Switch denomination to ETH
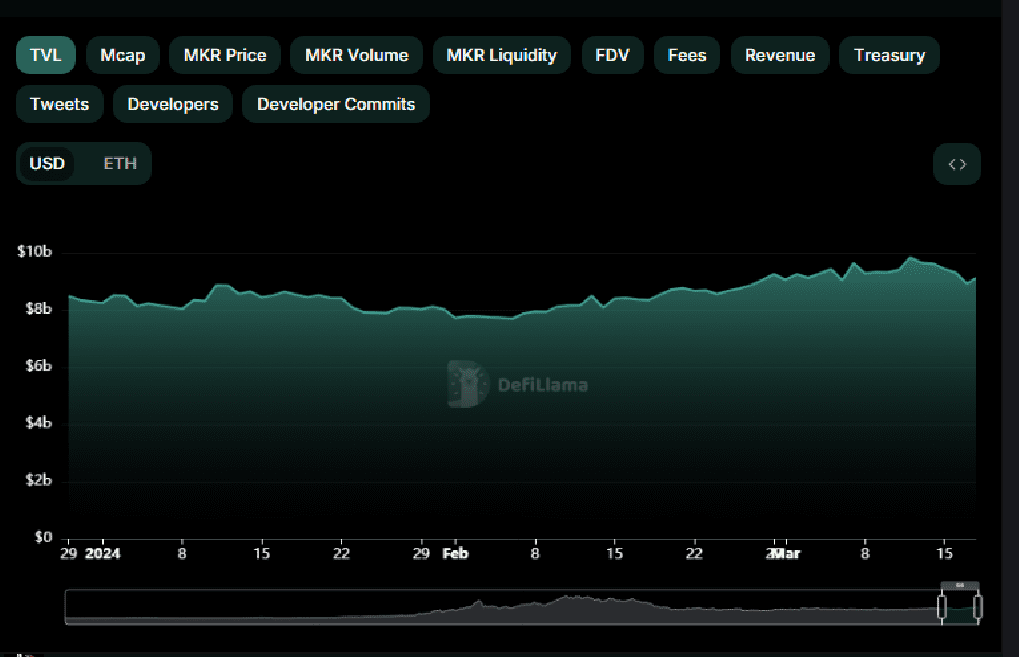Viewport: 1019px width, 657px height. (x=120, y=163)
